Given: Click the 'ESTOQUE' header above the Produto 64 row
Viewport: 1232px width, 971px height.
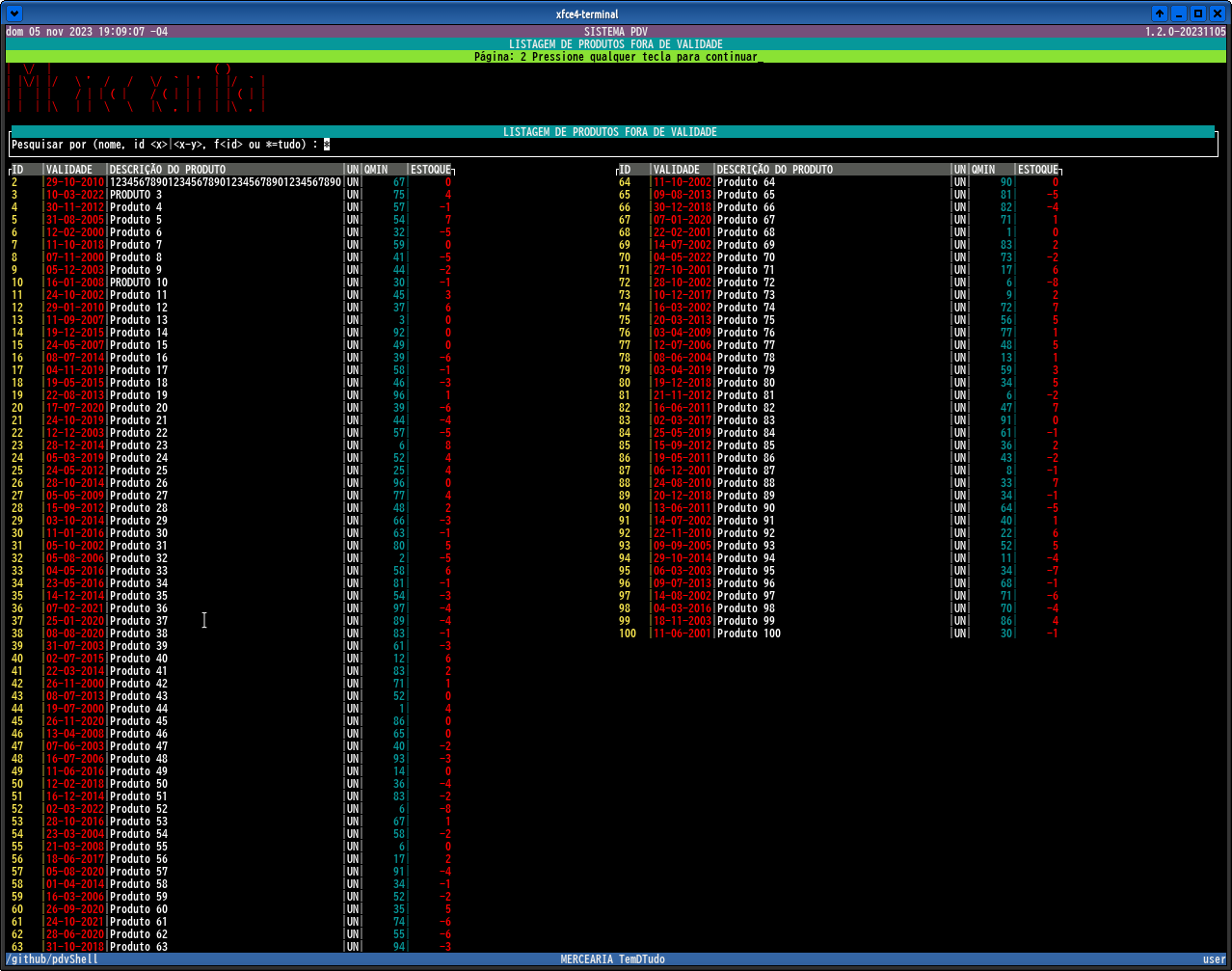Looking at the screenshot, I should (x=1038, y=170).
